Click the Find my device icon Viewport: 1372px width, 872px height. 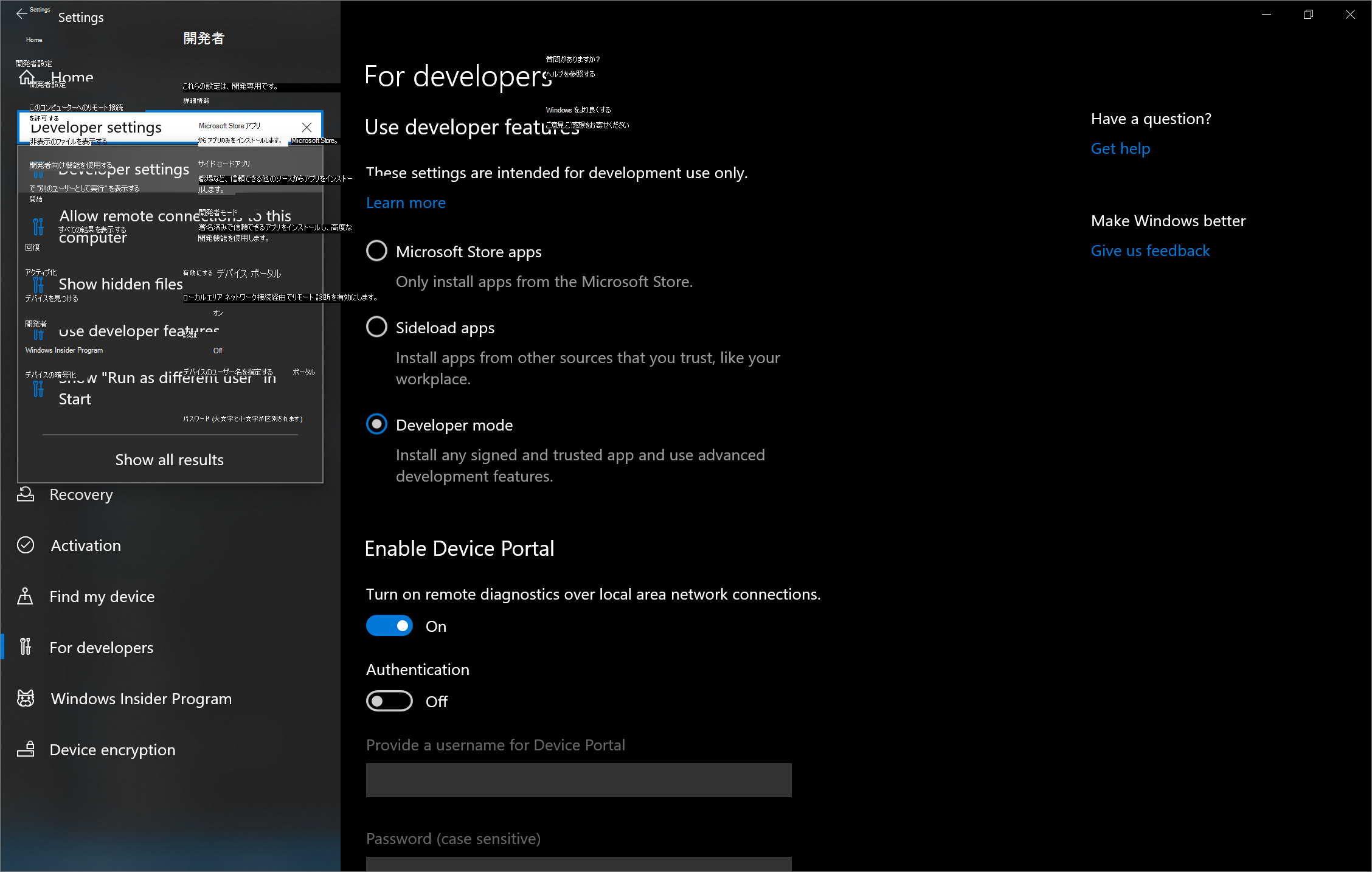click(26, 597)
